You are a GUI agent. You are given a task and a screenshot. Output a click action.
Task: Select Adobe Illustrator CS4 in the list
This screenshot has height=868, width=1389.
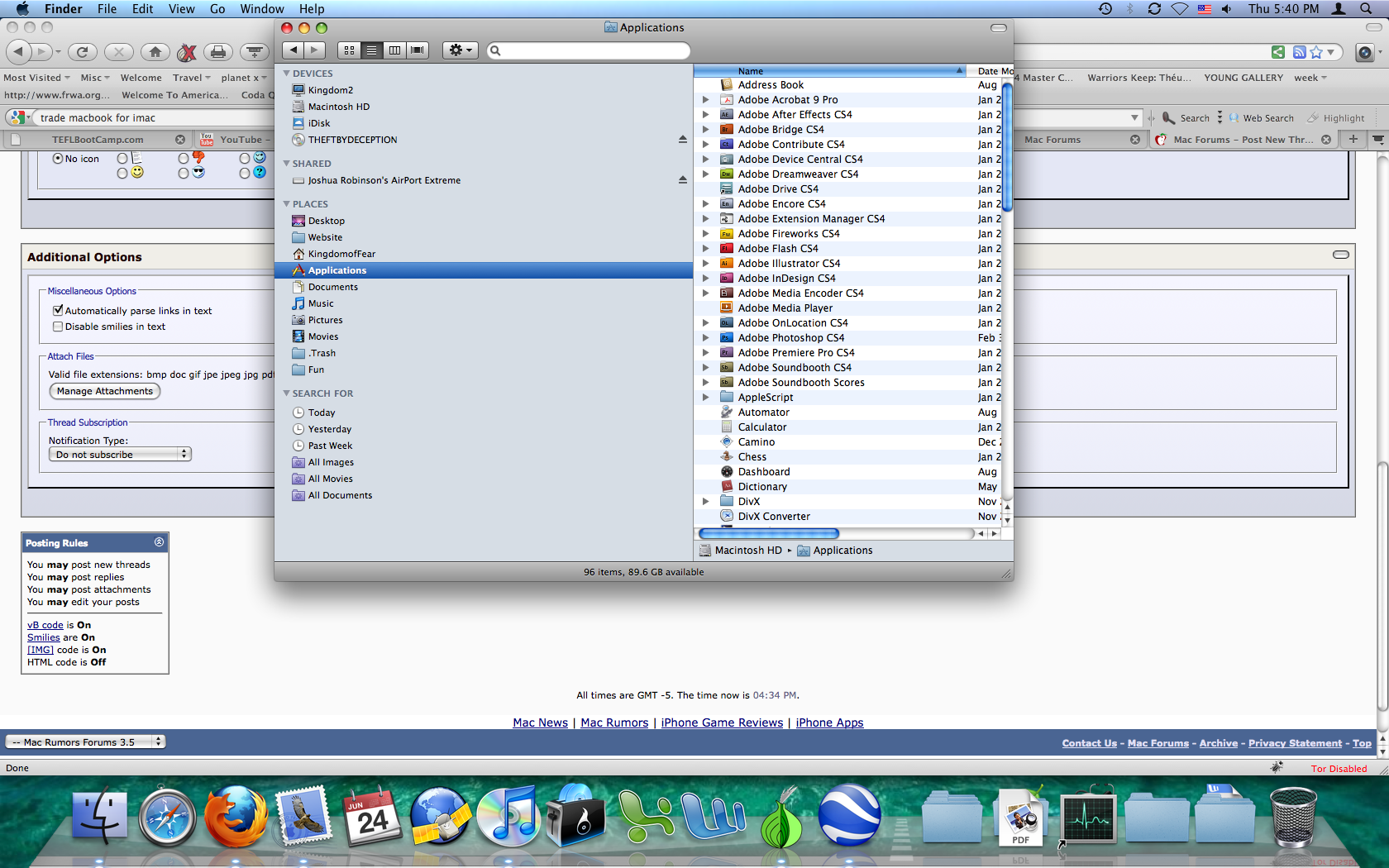coord(848,264)
